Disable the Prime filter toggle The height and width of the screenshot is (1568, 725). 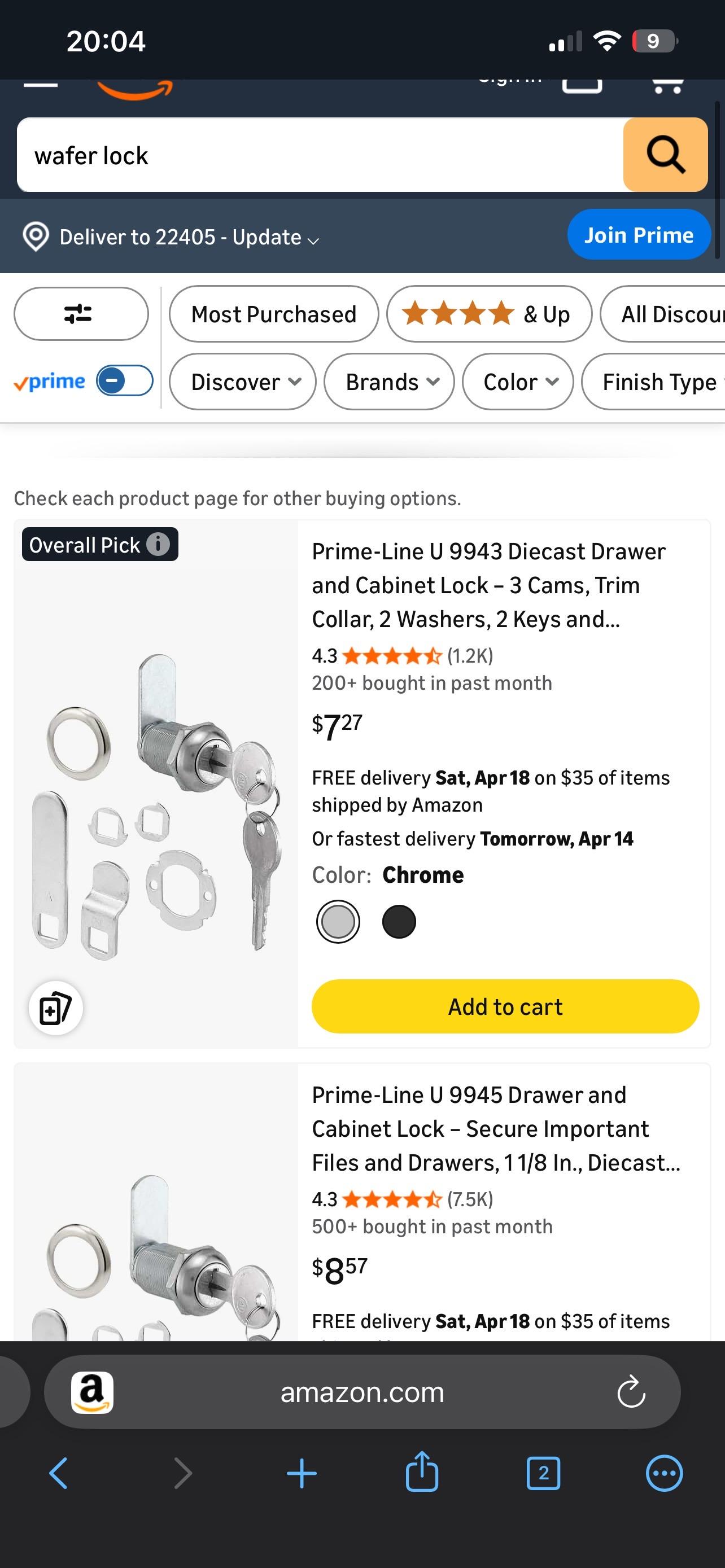pyautogui.click(x=125, y=380)
